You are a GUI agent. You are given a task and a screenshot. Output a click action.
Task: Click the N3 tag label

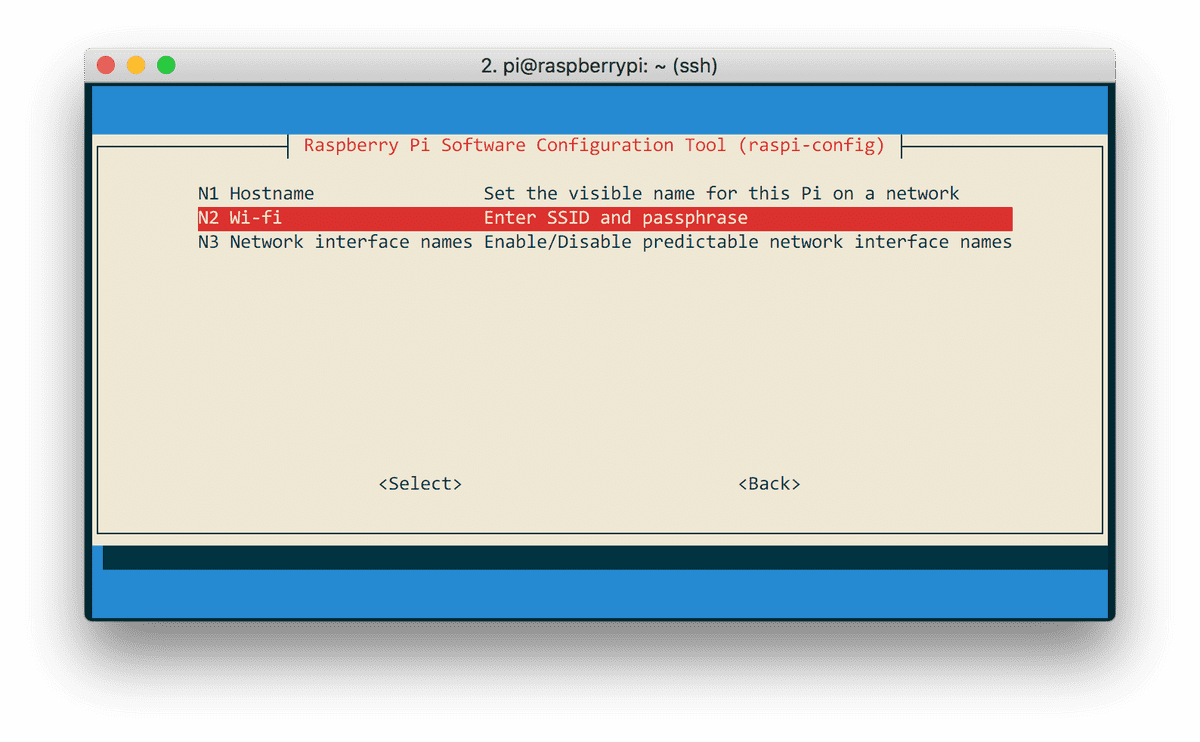pyautogui.click(x=208, y=242)
